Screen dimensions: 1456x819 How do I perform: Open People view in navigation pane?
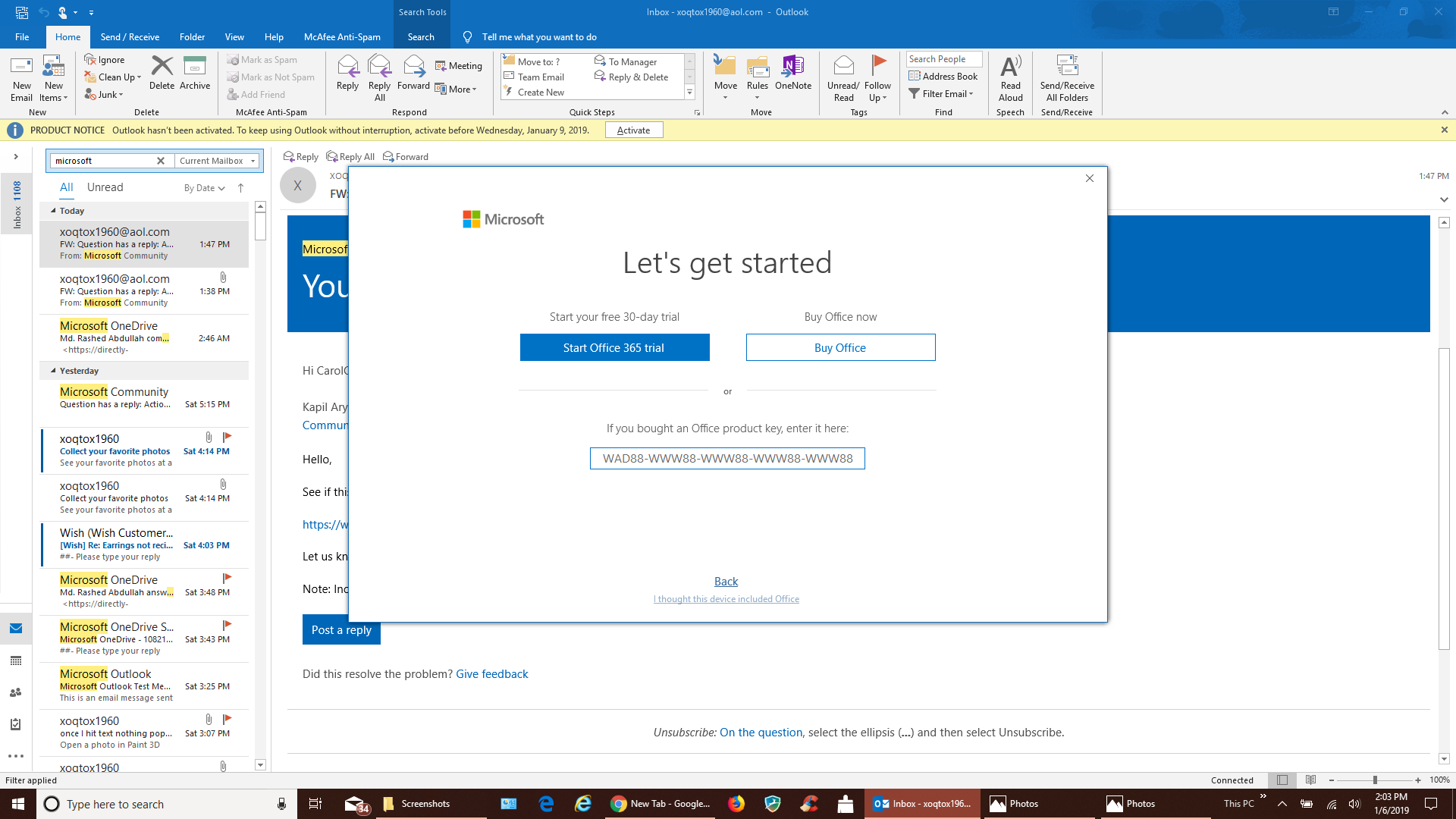(16, 692)
